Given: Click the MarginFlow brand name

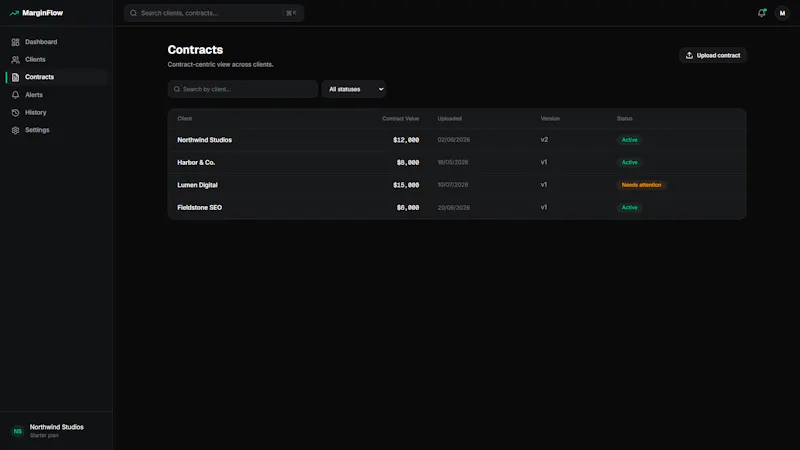Looking at the screenshot, I should click(x=42, y=13).
